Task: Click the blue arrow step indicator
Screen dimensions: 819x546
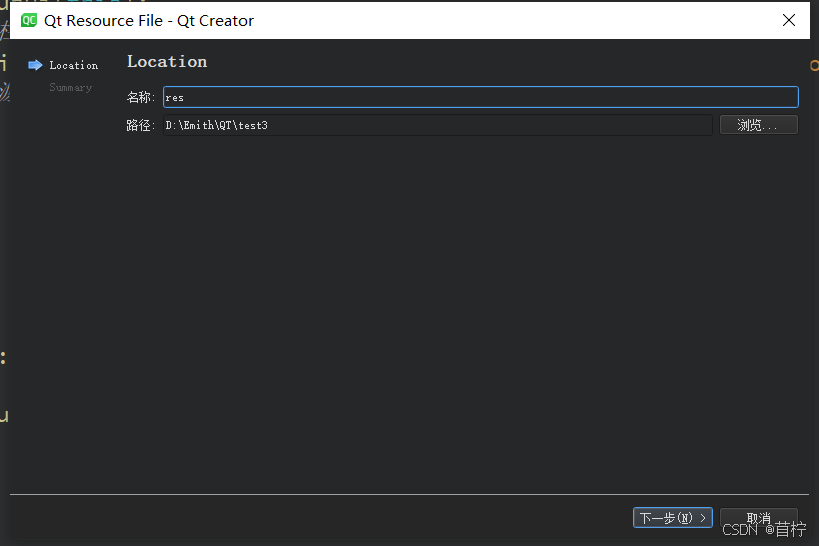Action: [x=35, y=65]
